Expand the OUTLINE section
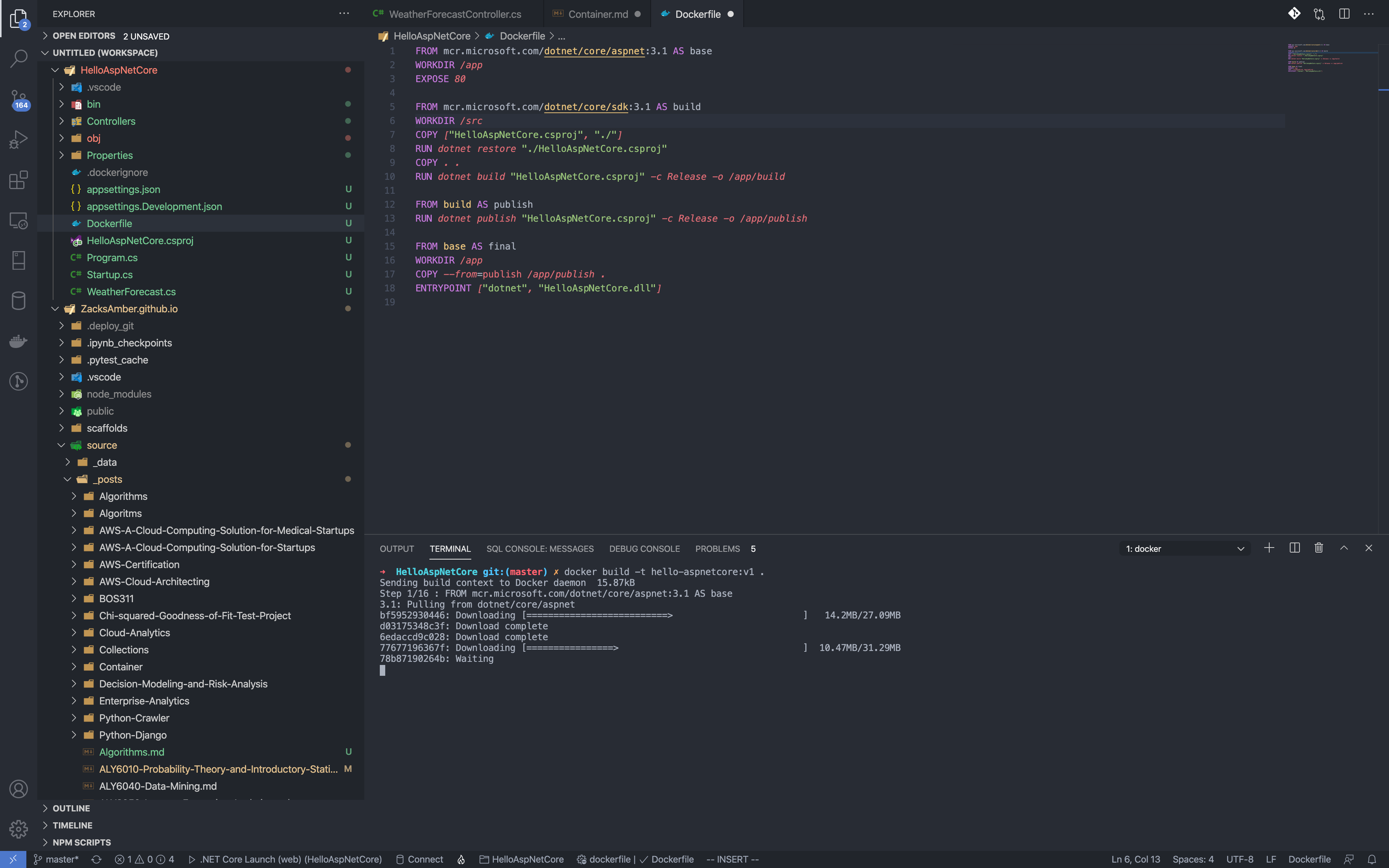1389x868 pixels. tap(71, 808)
